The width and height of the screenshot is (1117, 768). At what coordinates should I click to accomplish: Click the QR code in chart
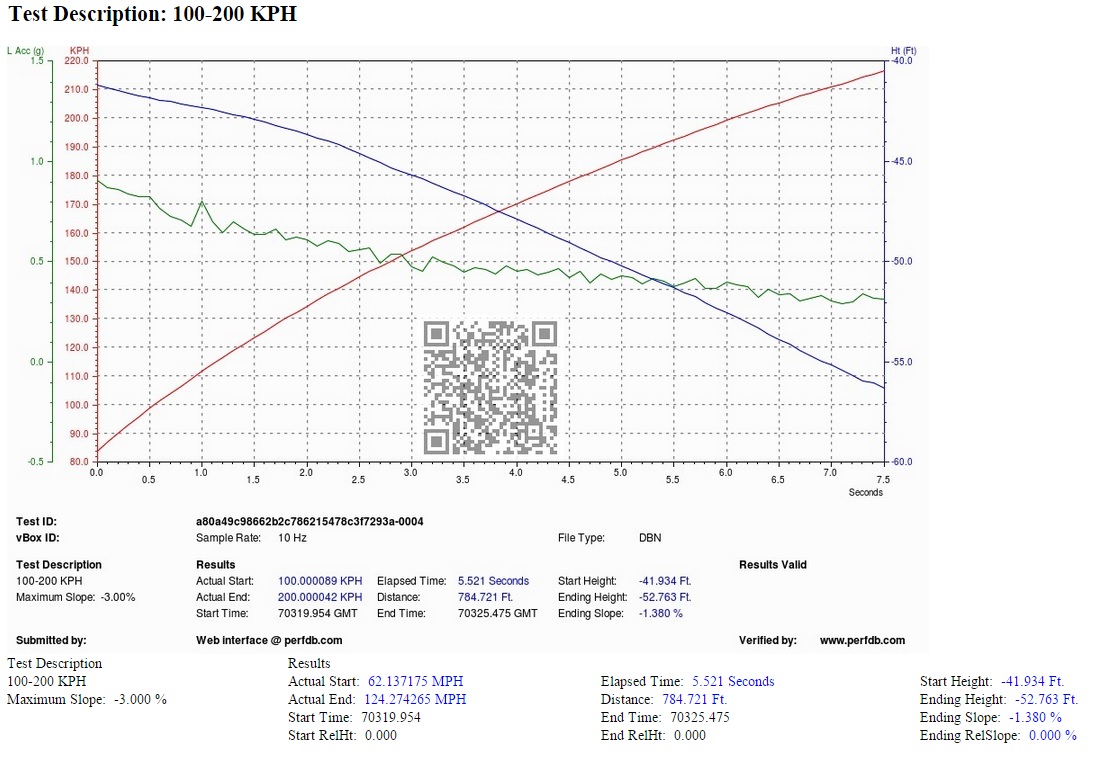(490, 388)
